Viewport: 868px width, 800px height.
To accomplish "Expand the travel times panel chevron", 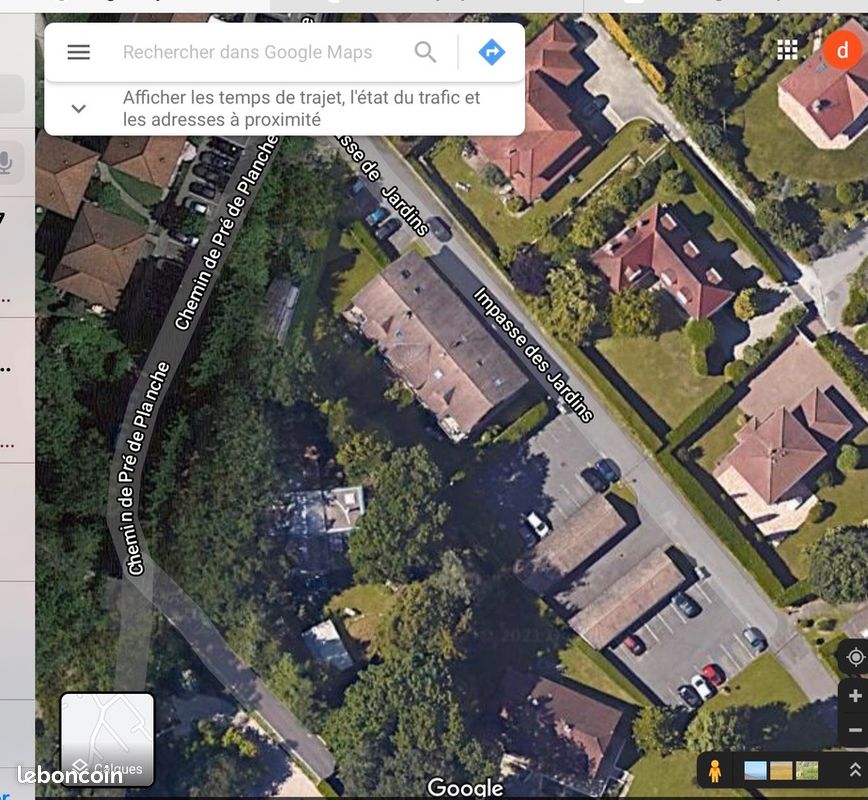I will [79, 109].
